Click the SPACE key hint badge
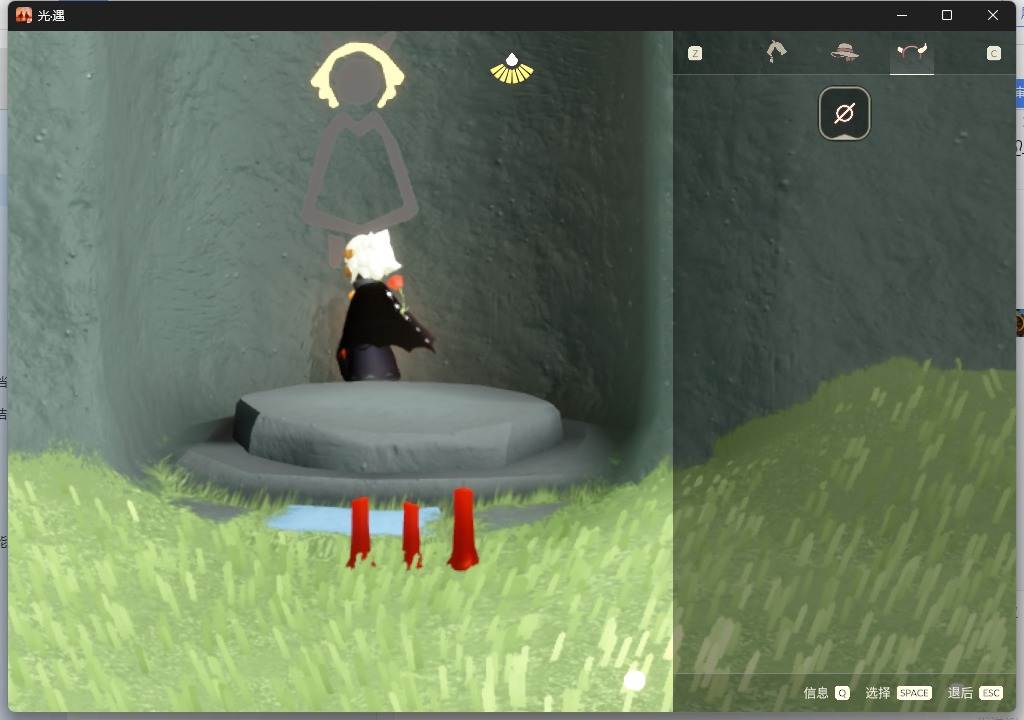 [914, 693]
